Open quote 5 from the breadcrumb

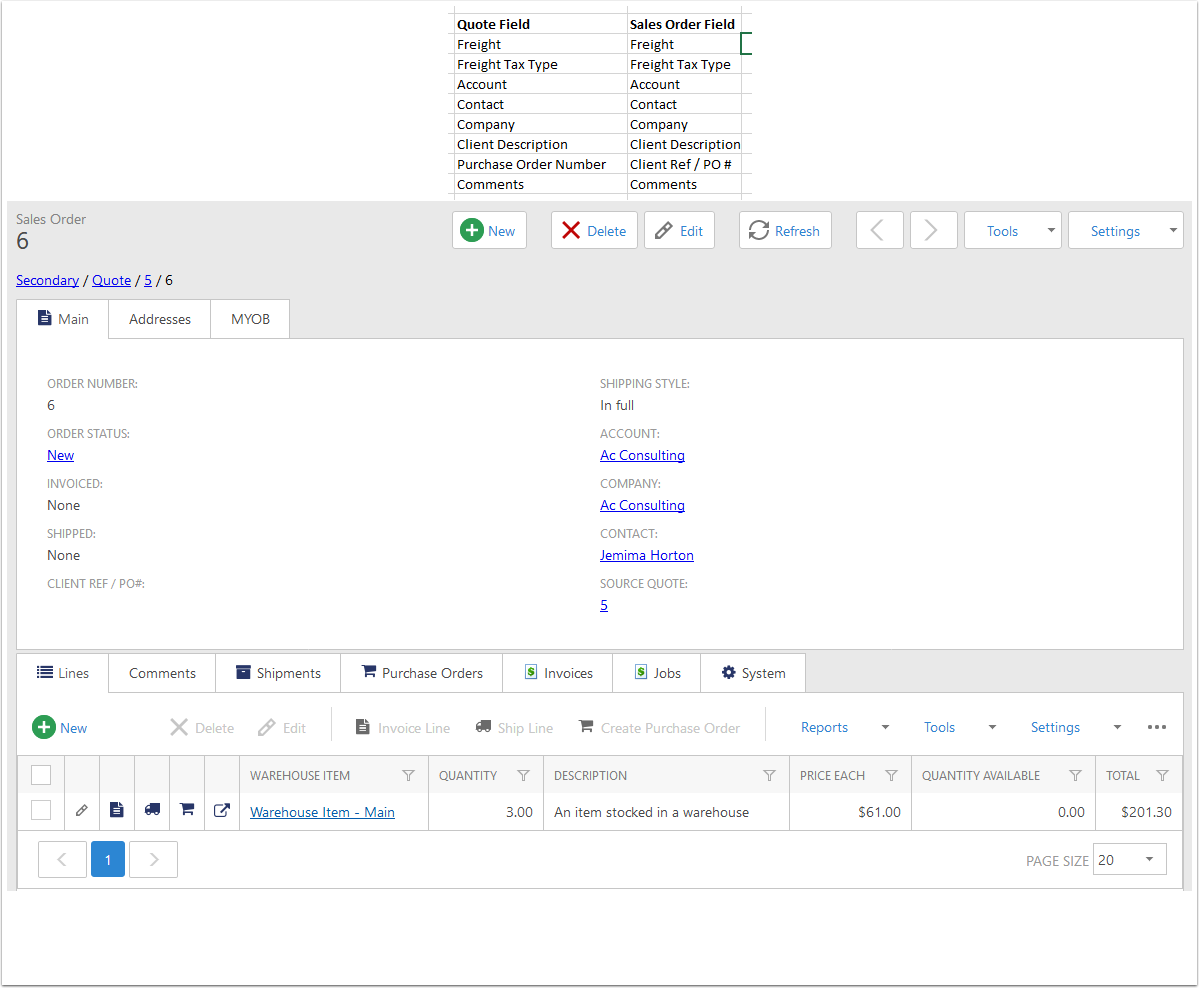coord(148,280)
